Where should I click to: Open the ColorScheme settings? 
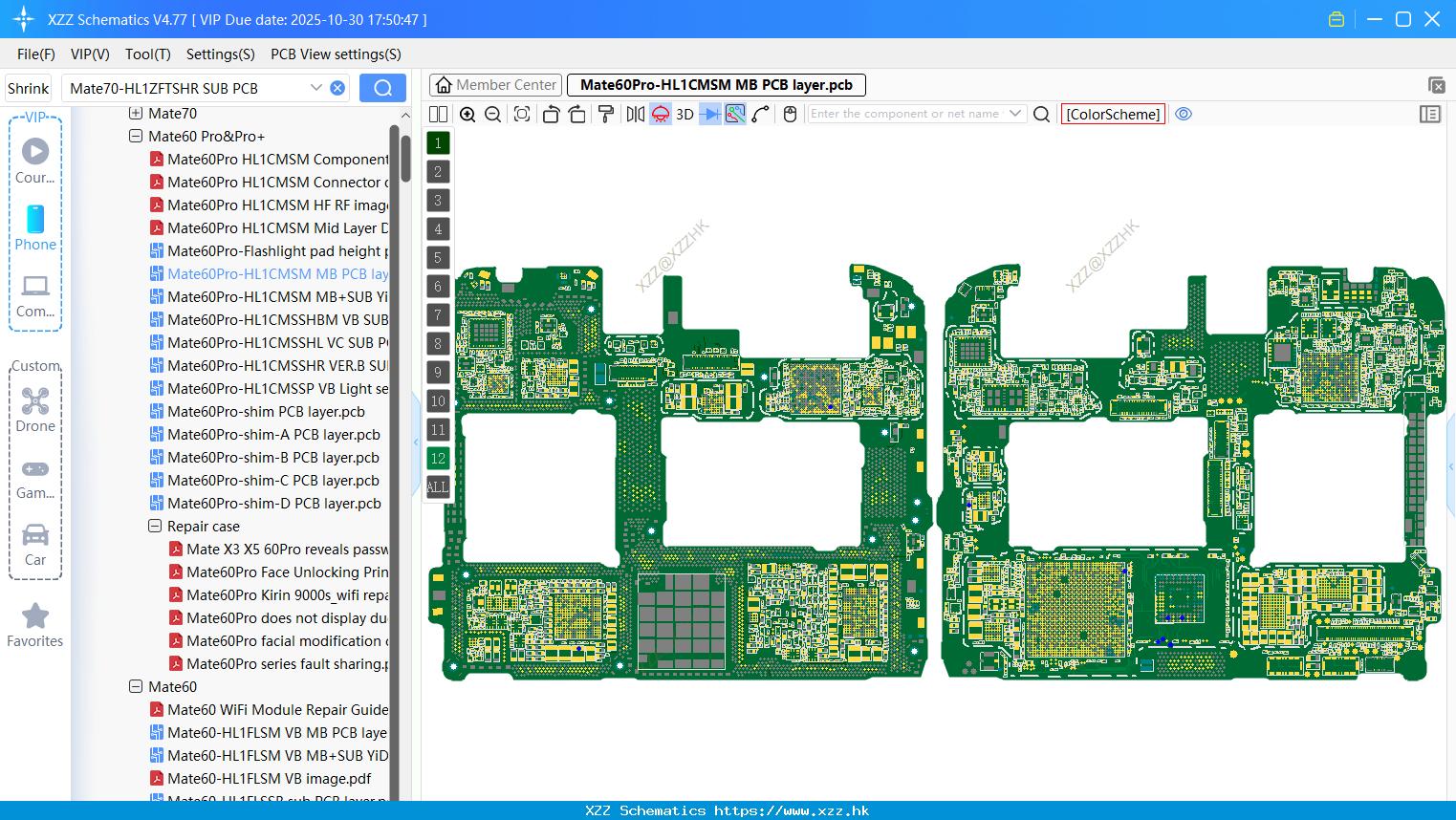(x=1113, y=114)
